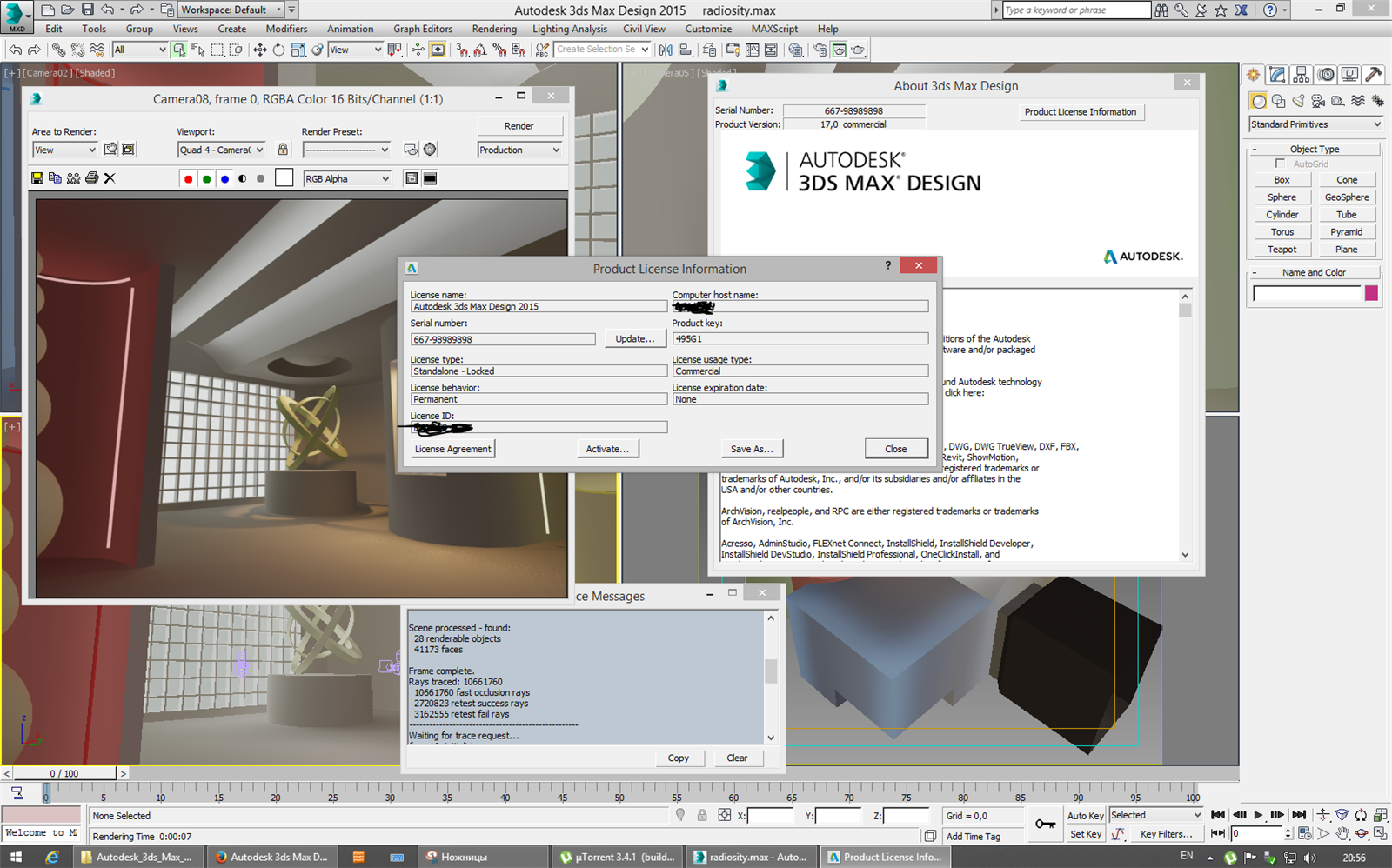The image size is (1392, 868).
Task: Toggle Auto Key mode
Action: 1085,816
